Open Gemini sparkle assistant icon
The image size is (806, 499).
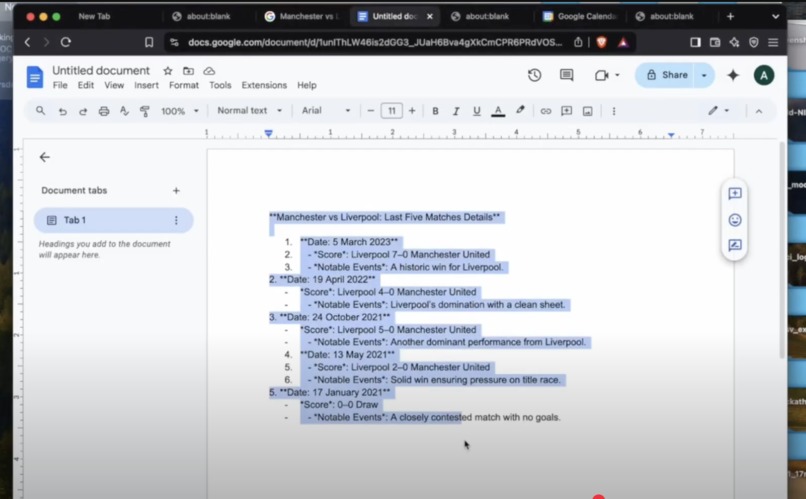(x=733, y=75)
